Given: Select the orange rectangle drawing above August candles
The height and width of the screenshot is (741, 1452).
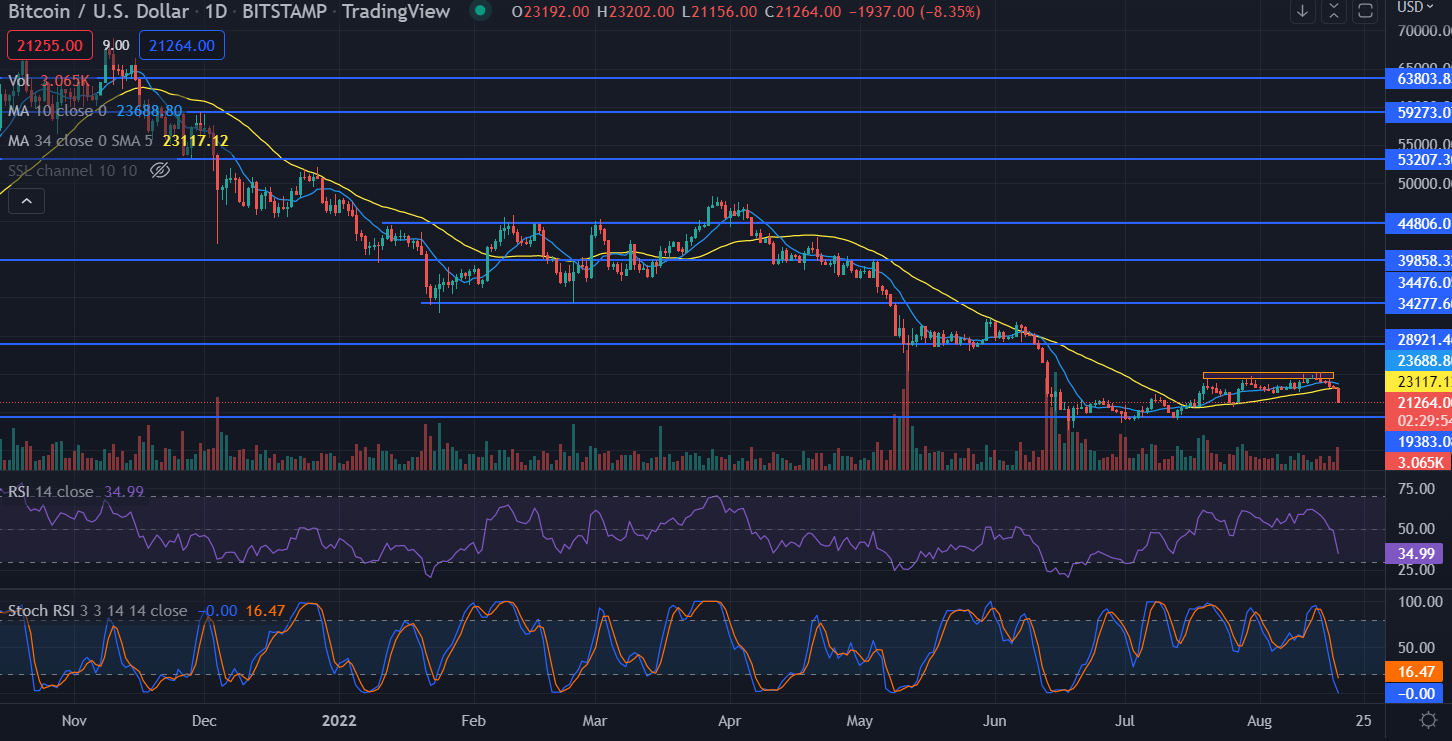Looking at the screenshot, I should coord(1268,375).
